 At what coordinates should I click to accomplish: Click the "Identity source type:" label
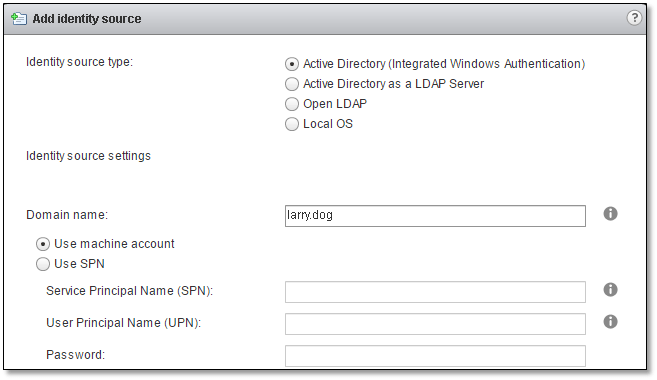(x=79, y=62)
